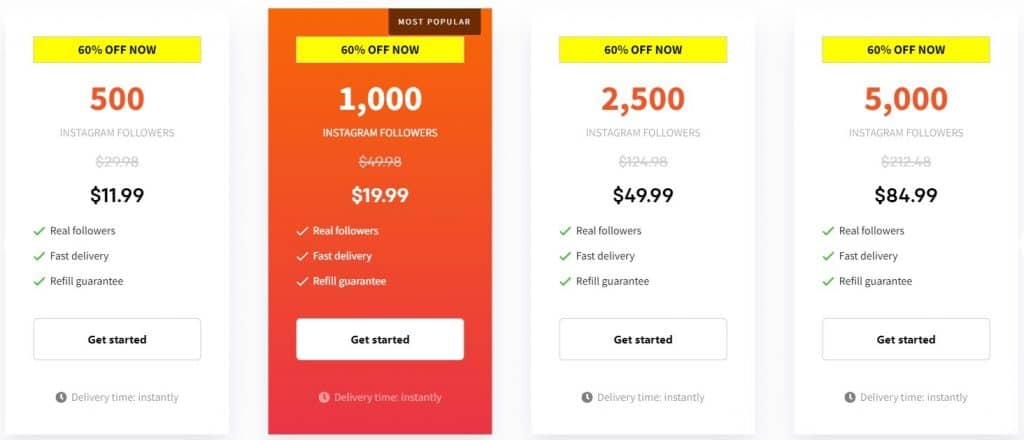Click Real followers checkmark in 5,000 plan
This screenshot has width=1024, height=440.
coord(829,231)
